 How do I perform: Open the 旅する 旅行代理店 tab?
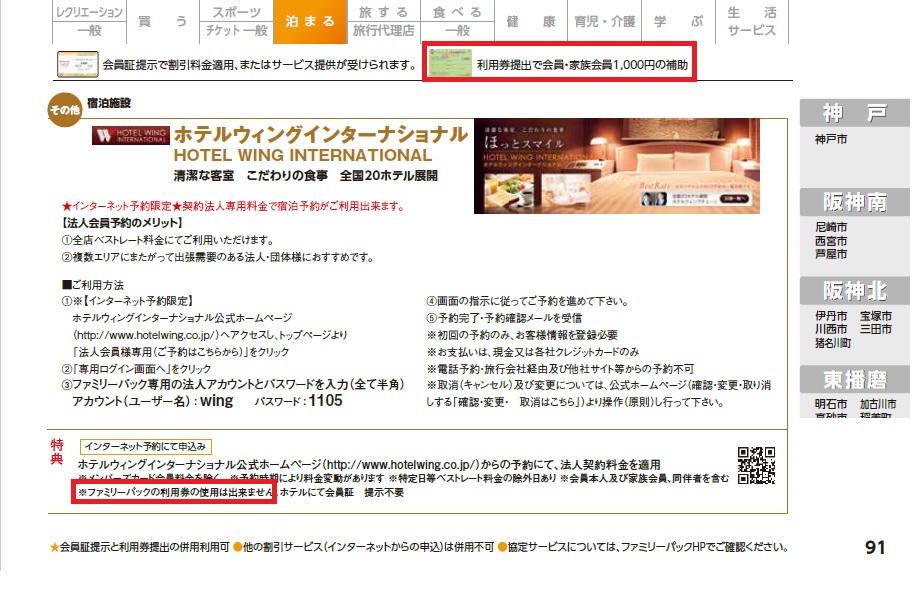click(384, 22)
